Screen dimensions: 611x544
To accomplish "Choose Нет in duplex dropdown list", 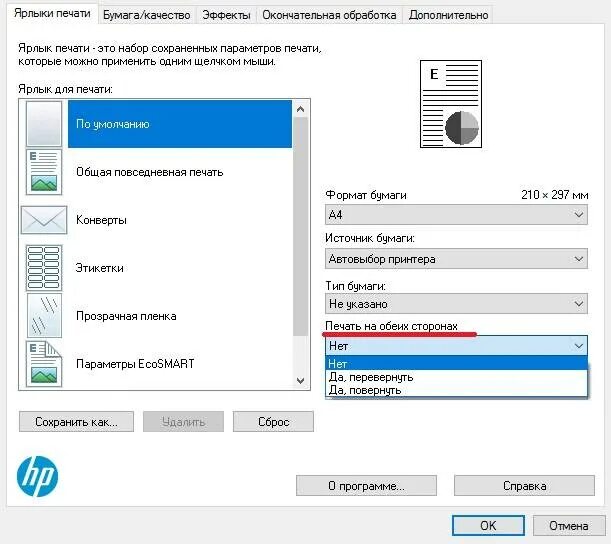I will [x=456, y=364].
